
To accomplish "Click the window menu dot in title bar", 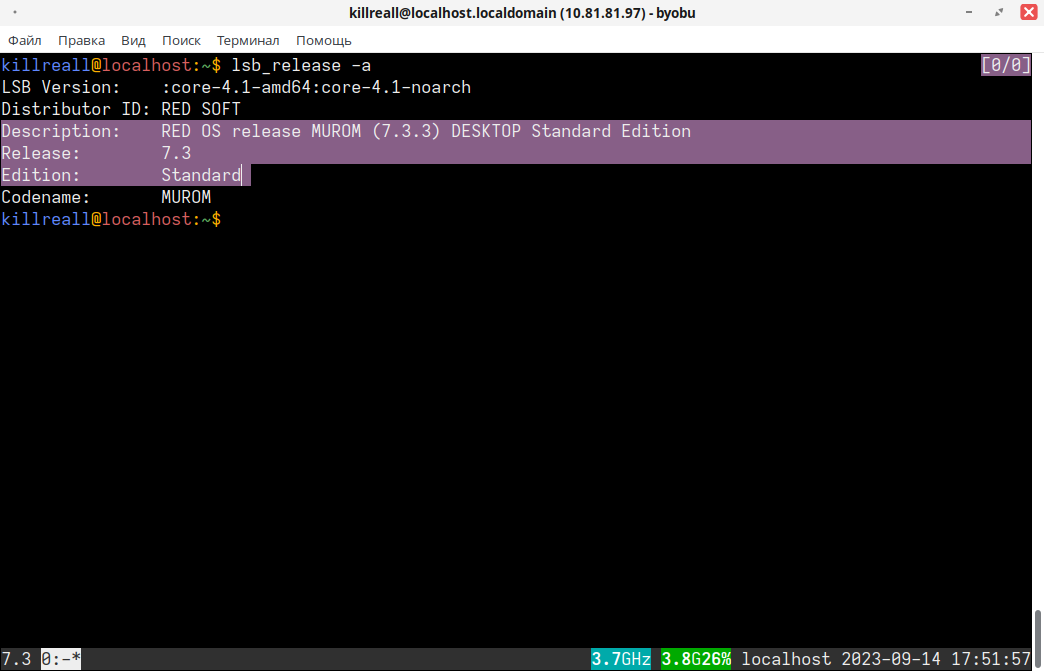I will 15,12.
